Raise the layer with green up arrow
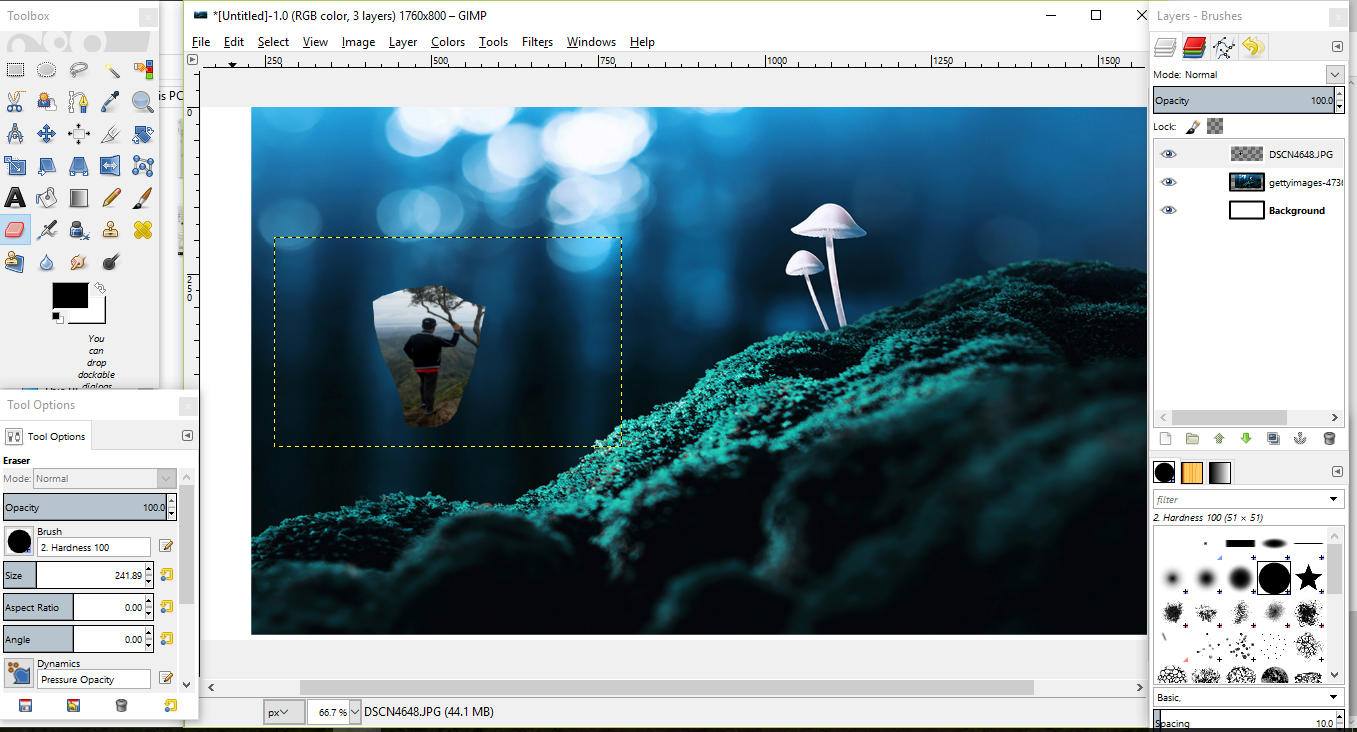The image size is (1357, 732). [1219, 438]
